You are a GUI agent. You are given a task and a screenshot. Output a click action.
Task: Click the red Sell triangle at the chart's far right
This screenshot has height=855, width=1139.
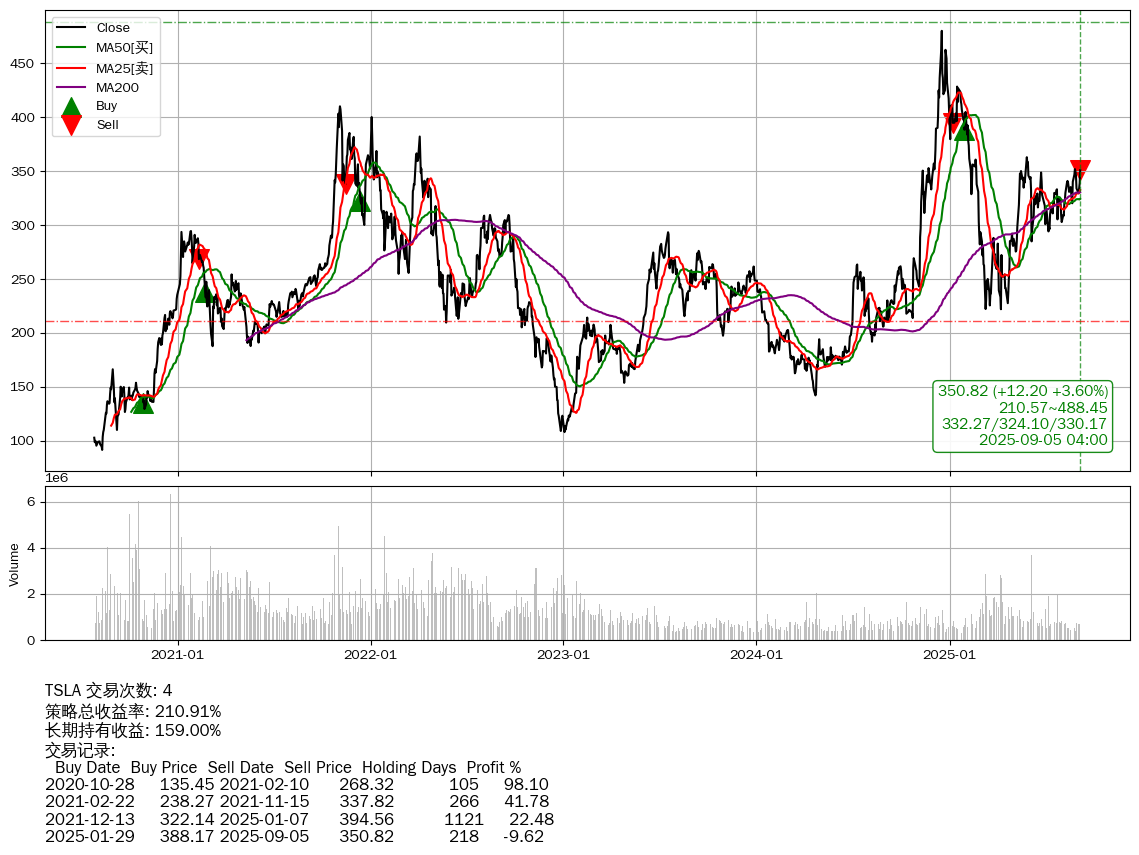click(1080, 170)
